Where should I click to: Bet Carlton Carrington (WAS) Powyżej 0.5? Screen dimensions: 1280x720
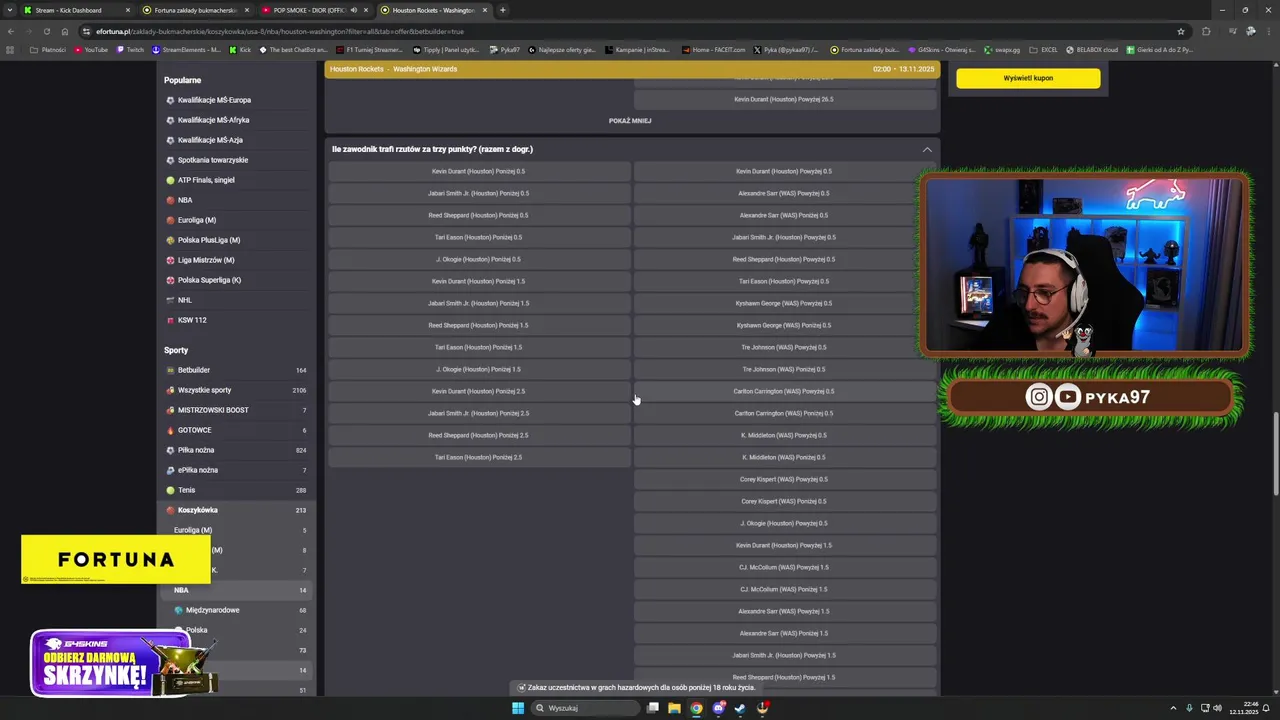click(784, 391)
